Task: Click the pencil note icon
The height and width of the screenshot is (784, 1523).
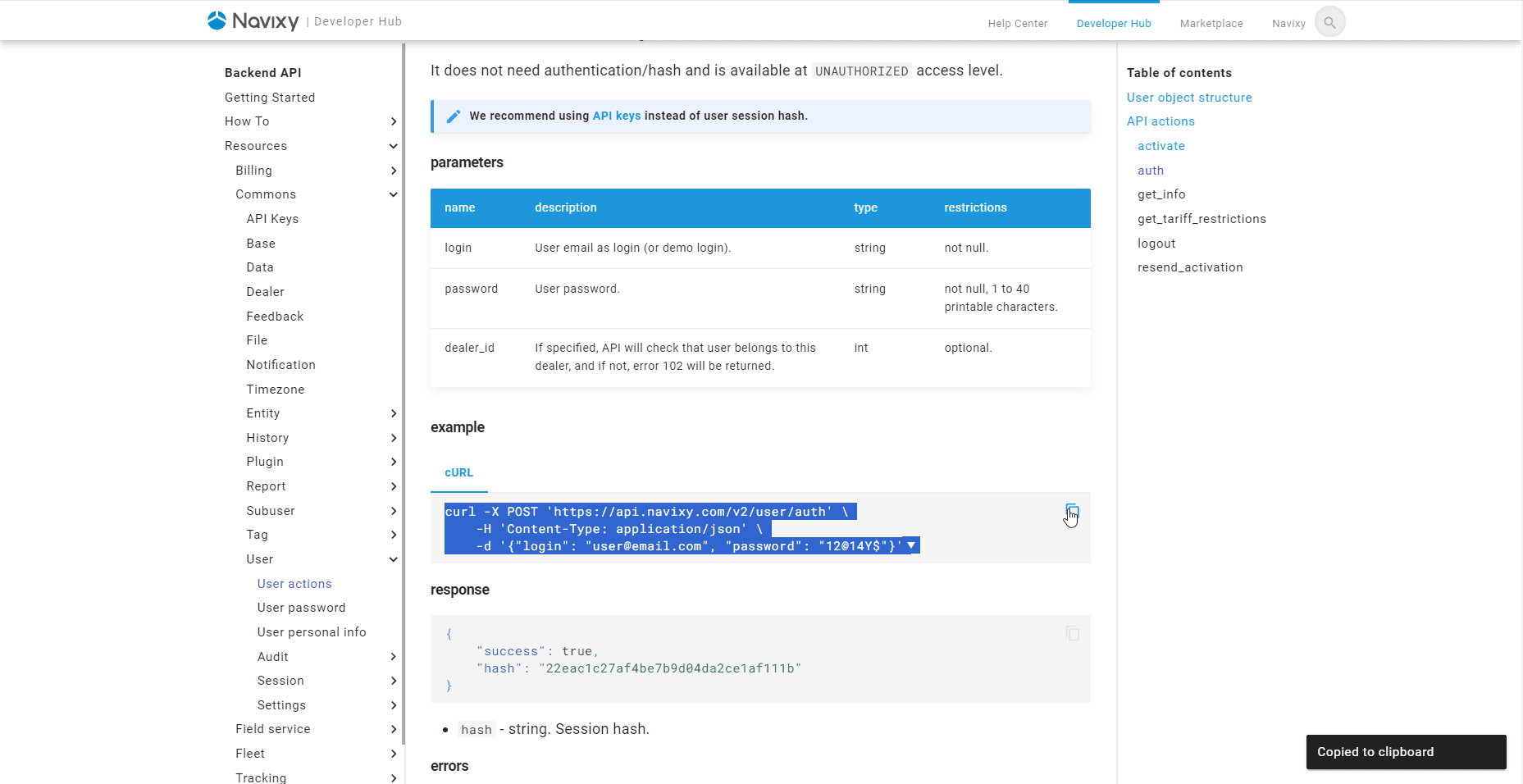Action: pos(453,116)
